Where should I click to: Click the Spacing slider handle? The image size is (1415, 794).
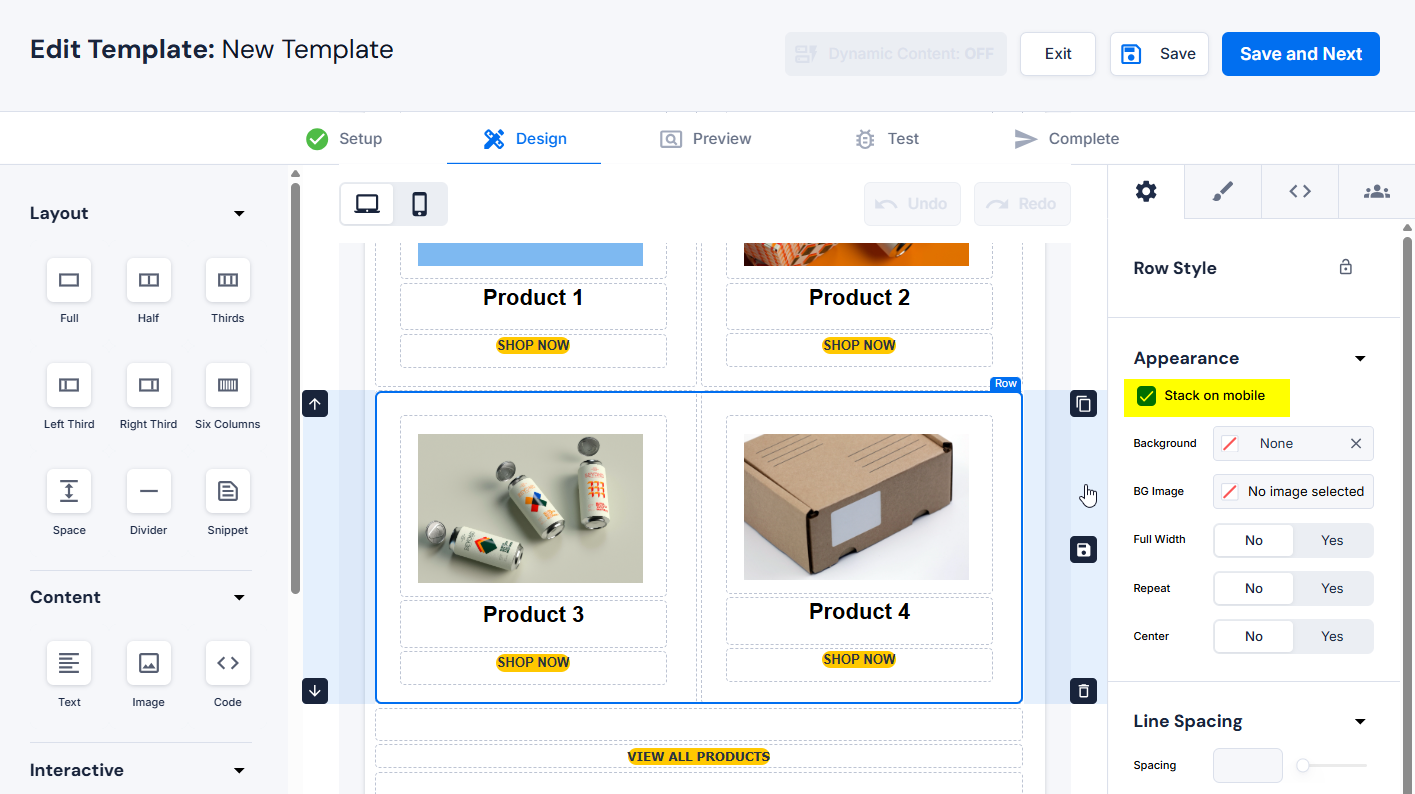[x=1303, y=766]
